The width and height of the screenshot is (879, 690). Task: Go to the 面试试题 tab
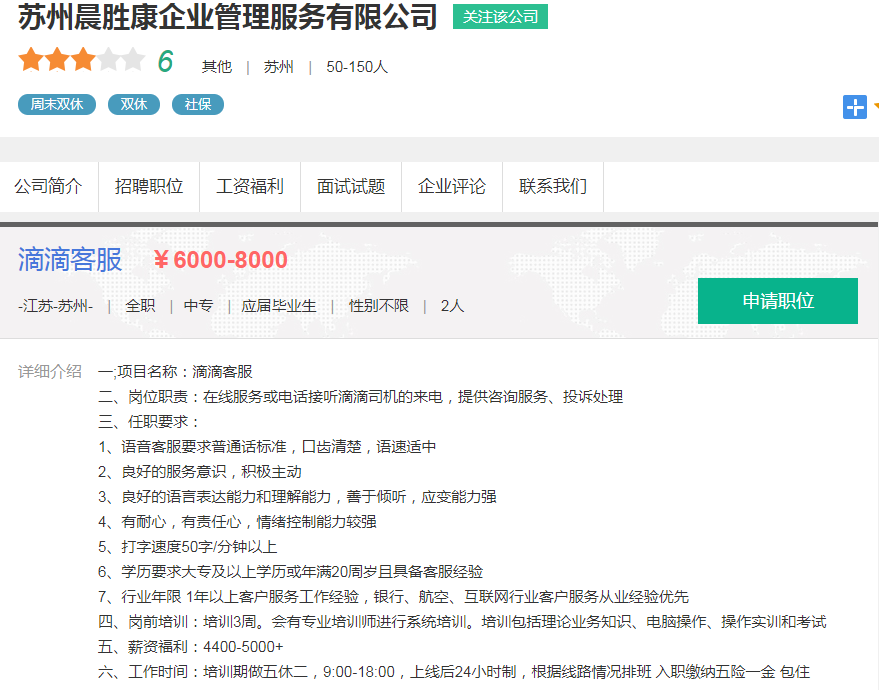click(x=351, y=187)
